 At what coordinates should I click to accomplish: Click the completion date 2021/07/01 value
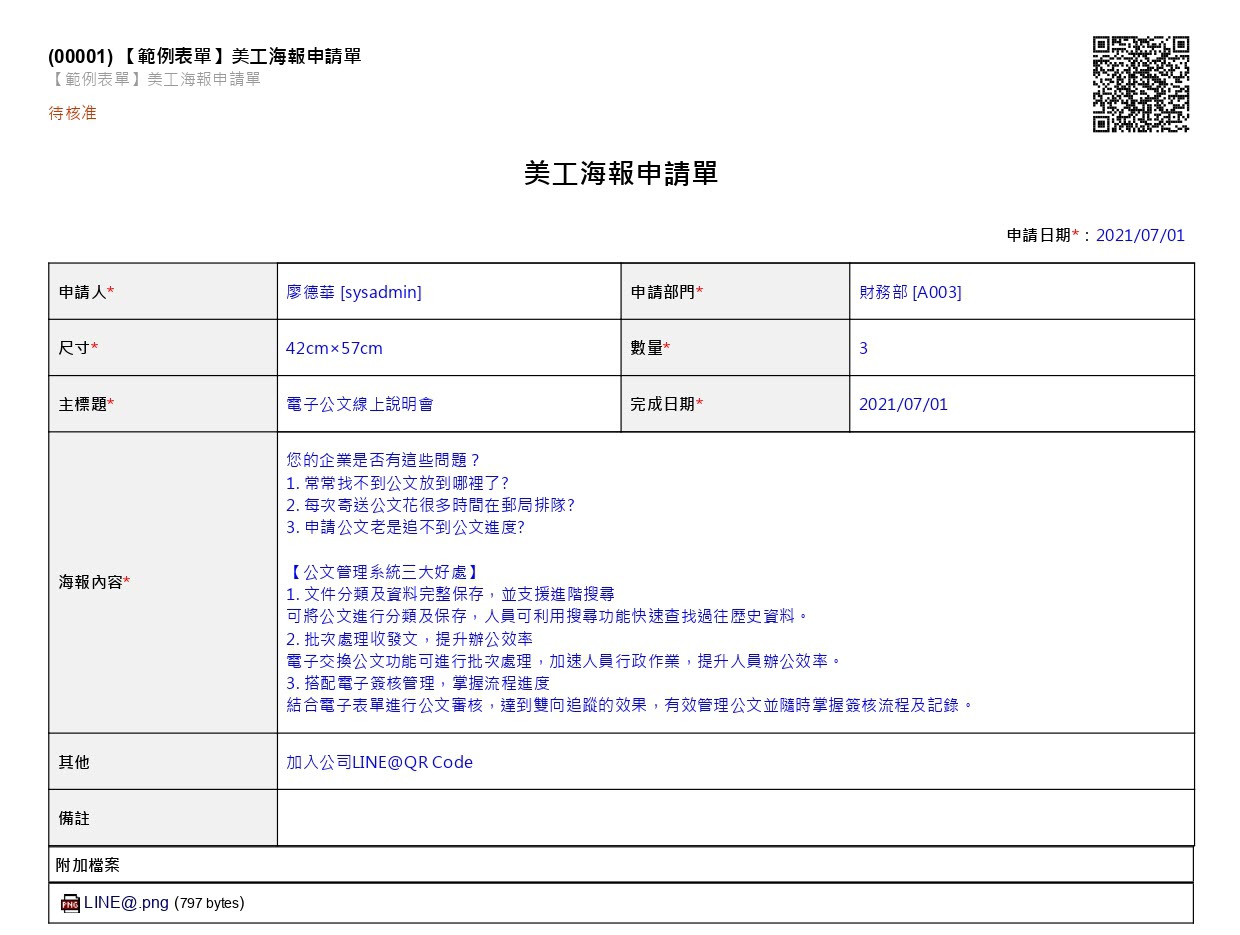(x=903, y=403)
